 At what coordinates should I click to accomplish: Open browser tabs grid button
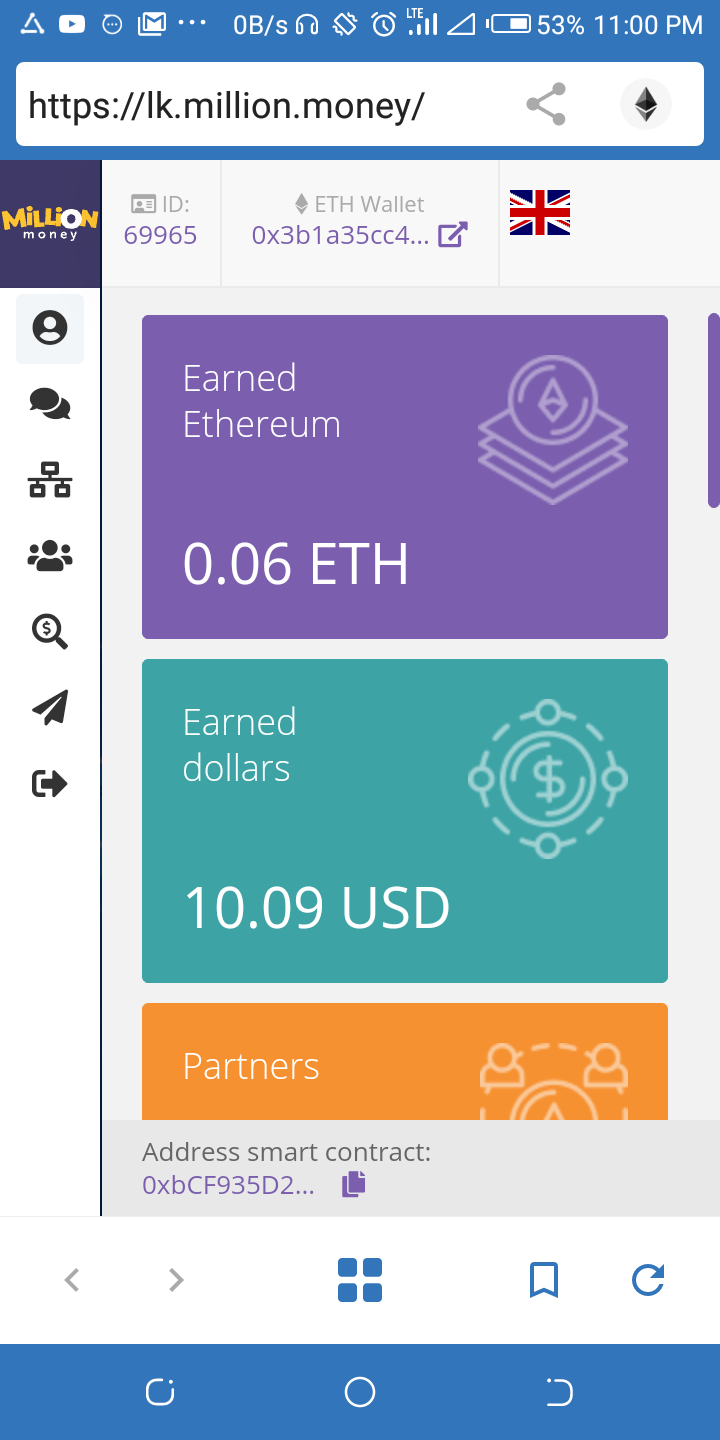360,1280
